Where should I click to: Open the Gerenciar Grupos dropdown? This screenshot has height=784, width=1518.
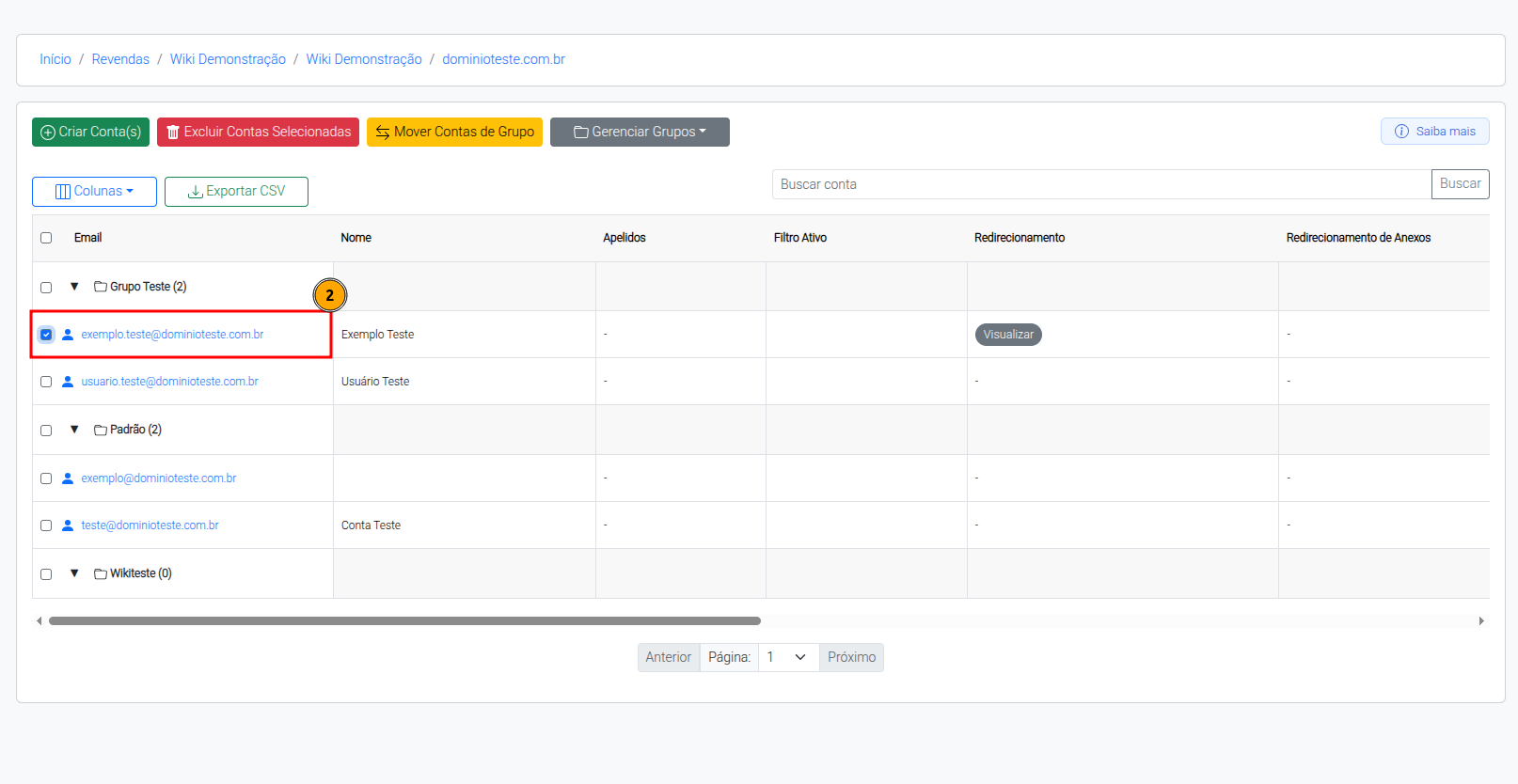tap(640, 132)
